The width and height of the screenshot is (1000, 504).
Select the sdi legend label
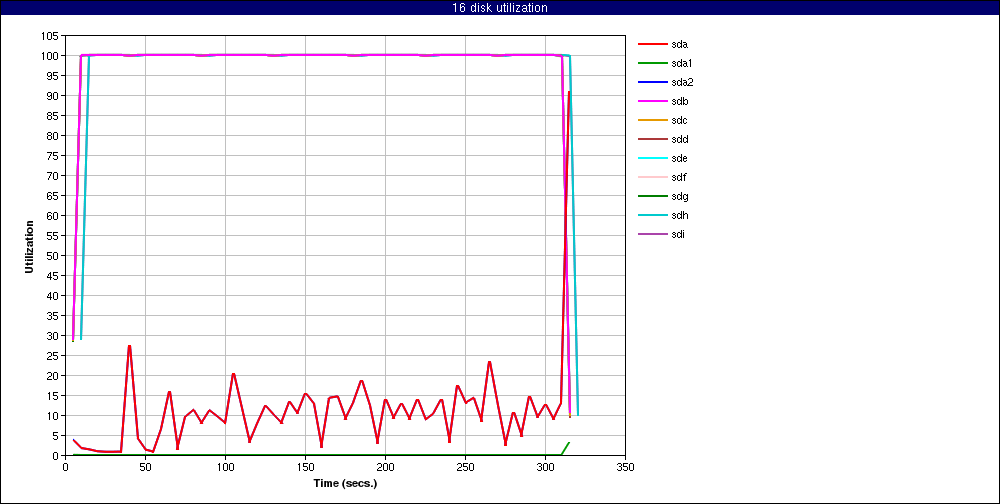click(x=678, y=234)
